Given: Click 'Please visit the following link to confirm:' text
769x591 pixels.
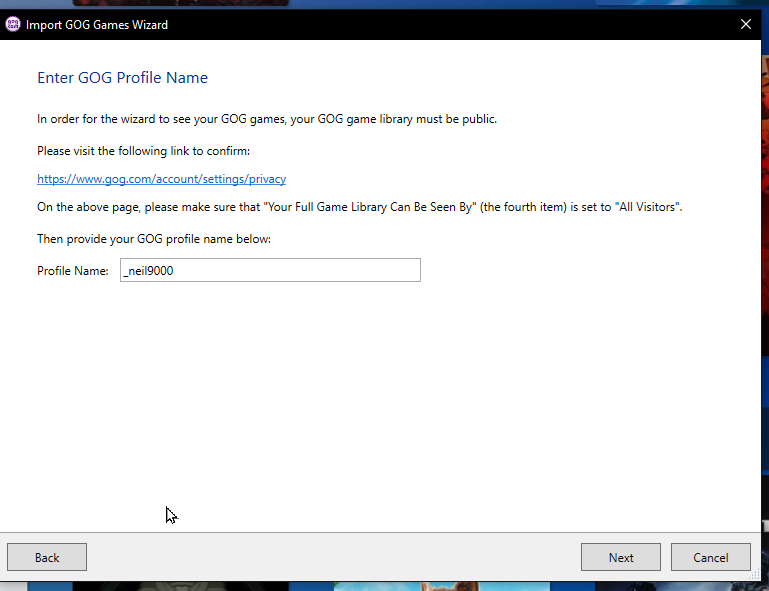Looking at the screenshot, I should (x=144, y=151).
